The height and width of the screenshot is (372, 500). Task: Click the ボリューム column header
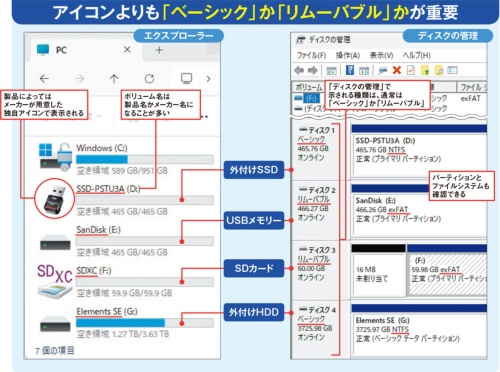[308, 87]
